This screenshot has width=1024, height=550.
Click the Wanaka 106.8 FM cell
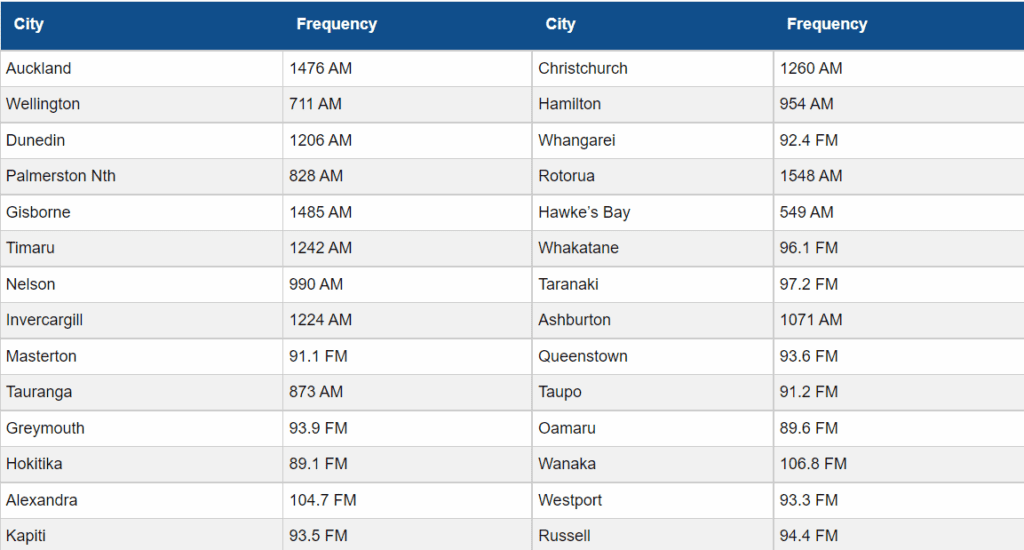(x=813, y=464)
